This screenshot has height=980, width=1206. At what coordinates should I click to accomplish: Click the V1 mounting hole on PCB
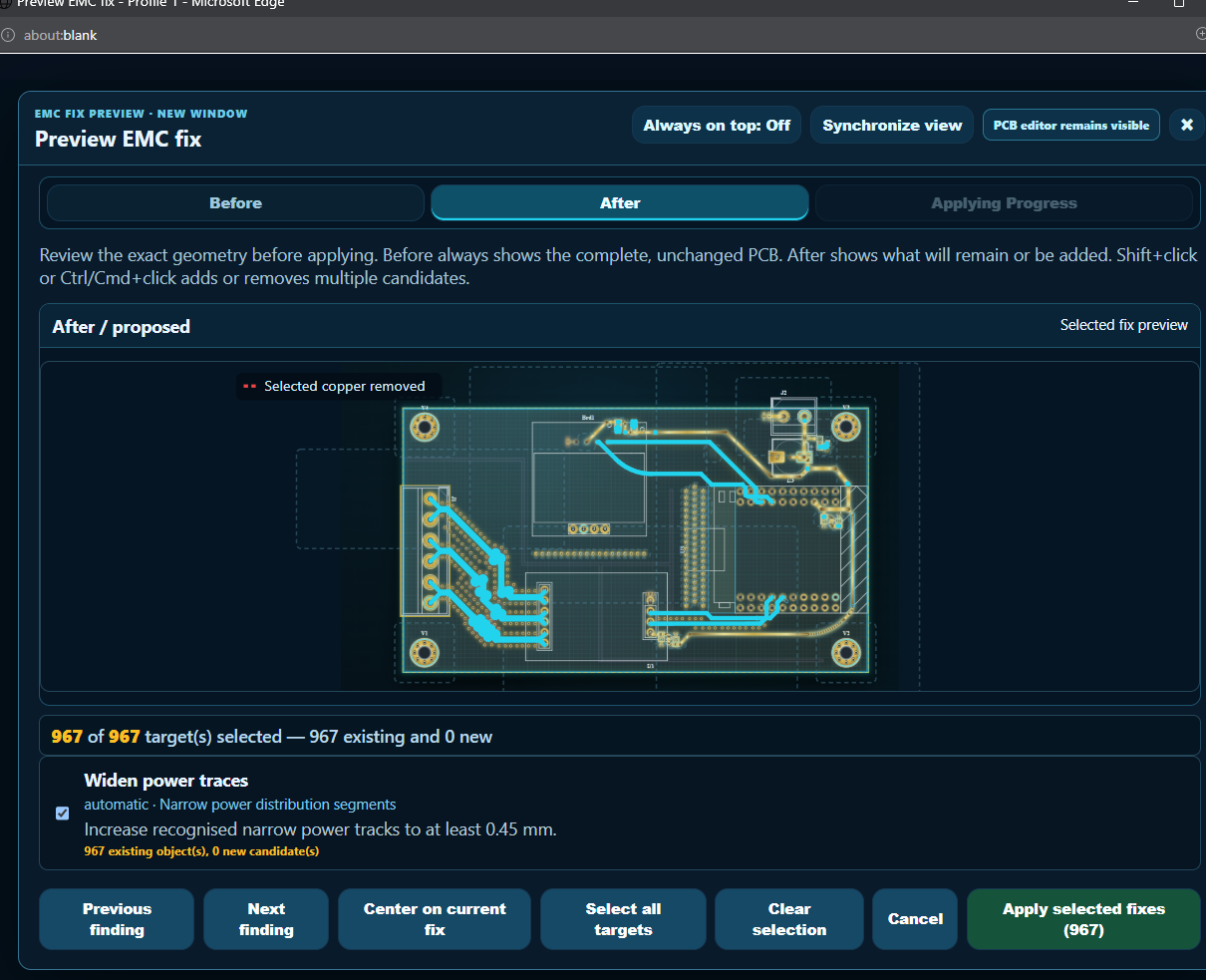pos(425,653)
